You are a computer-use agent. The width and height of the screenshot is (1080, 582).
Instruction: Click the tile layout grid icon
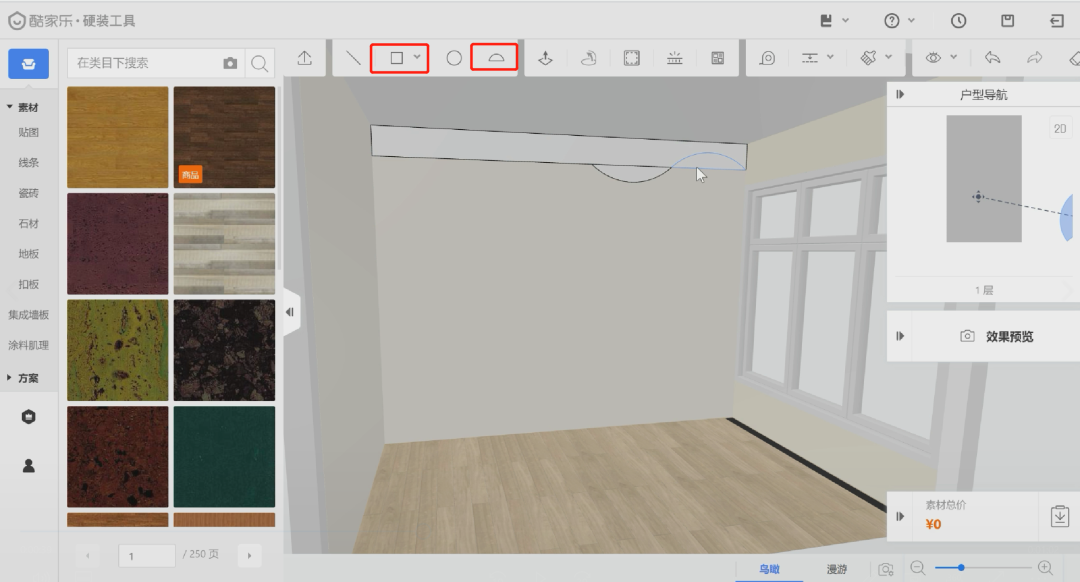(x=718, y=59)
